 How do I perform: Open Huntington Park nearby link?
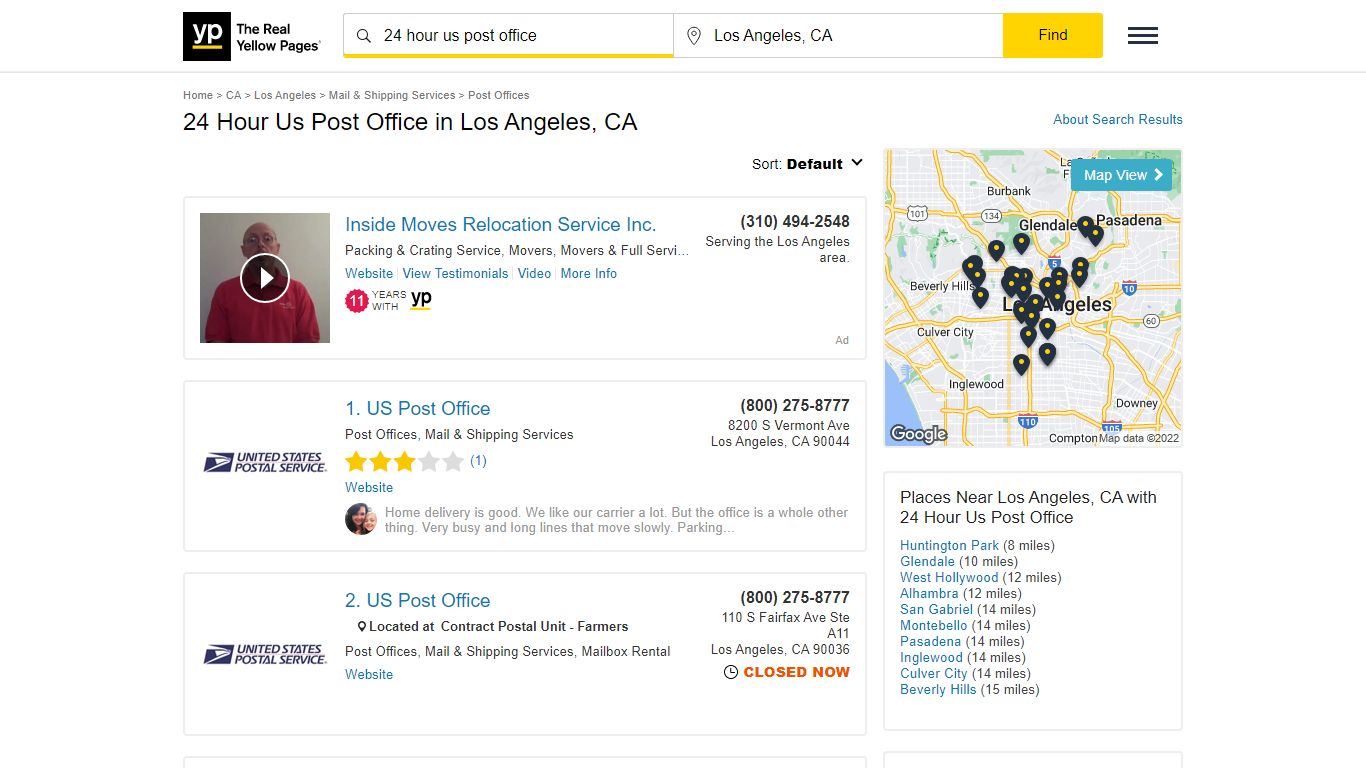click(949, 545)
